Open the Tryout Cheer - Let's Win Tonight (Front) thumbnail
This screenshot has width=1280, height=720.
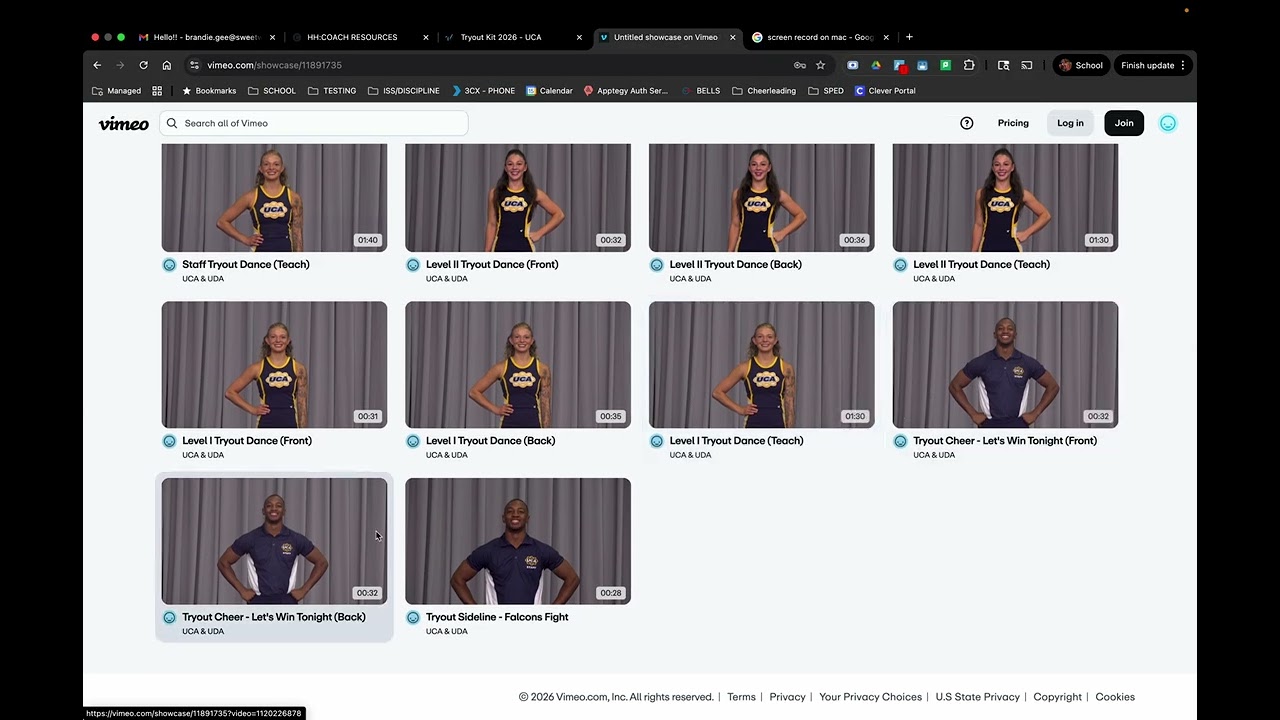1005,365
